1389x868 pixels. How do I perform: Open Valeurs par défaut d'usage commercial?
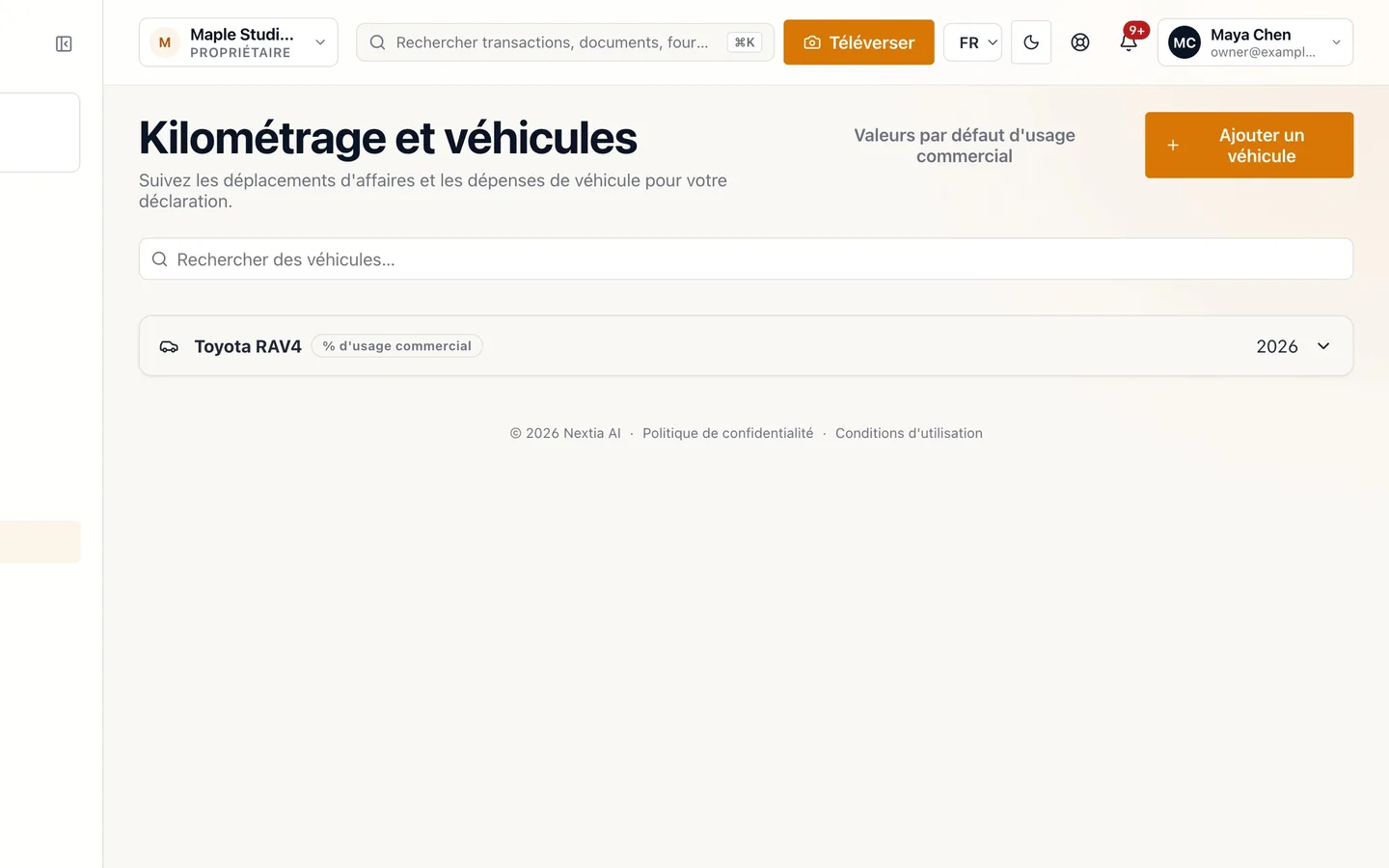click(965, 146)
